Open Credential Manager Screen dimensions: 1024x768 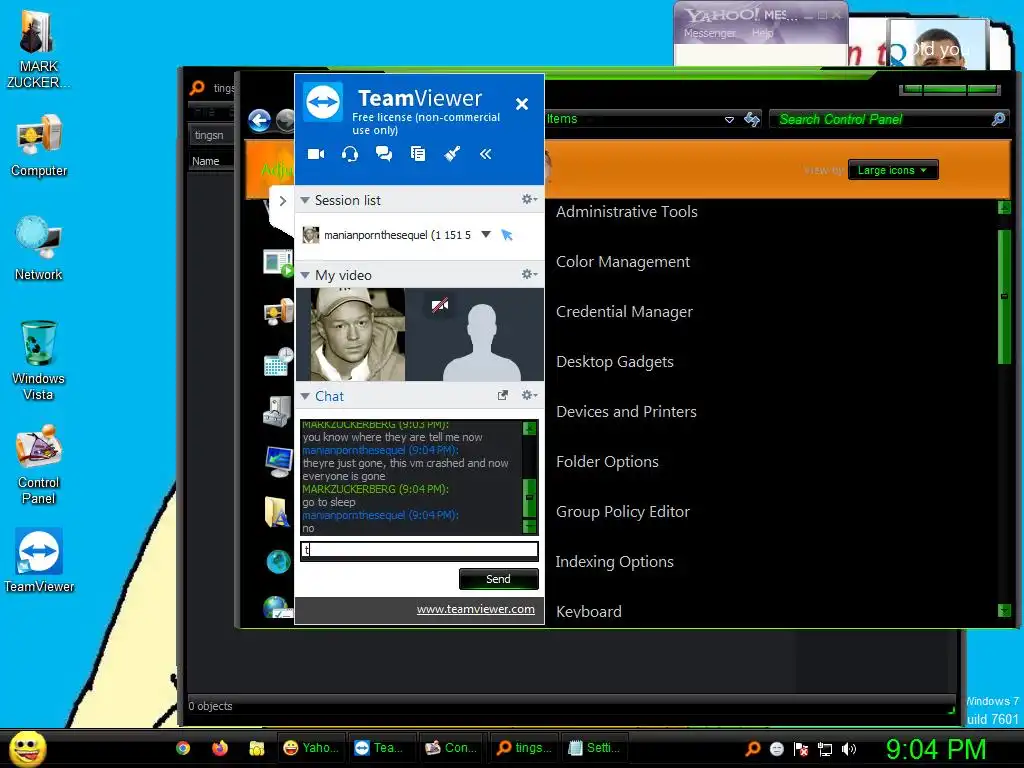coord(624,312)
